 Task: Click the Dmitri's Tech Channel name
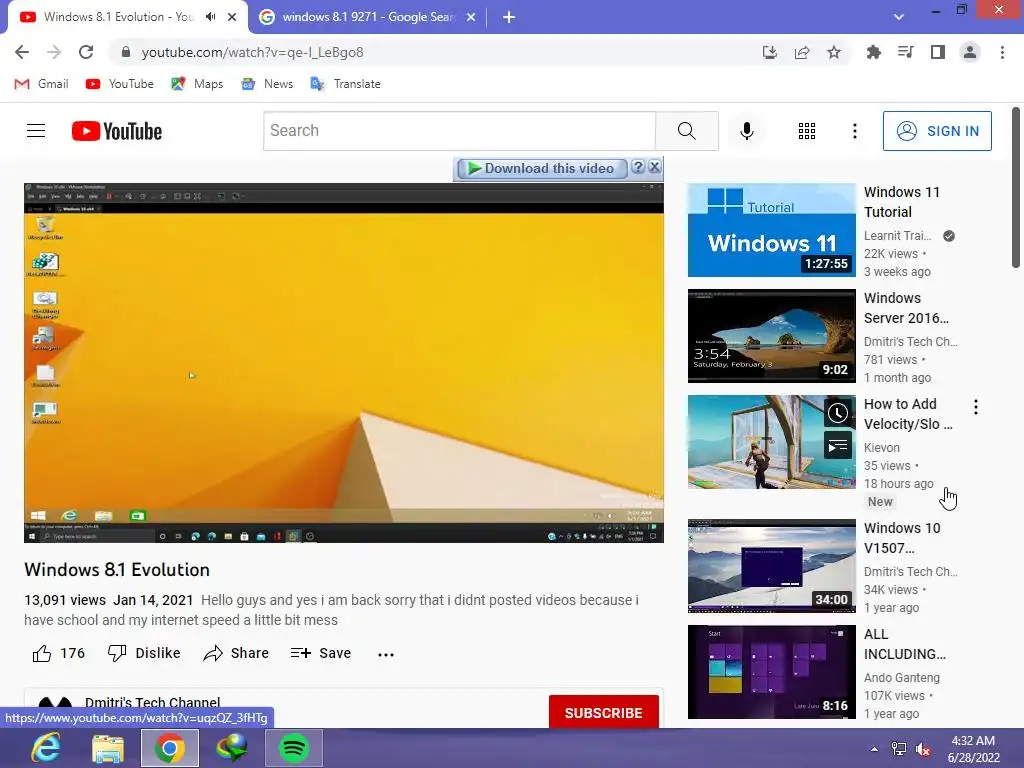coord(152,703)
